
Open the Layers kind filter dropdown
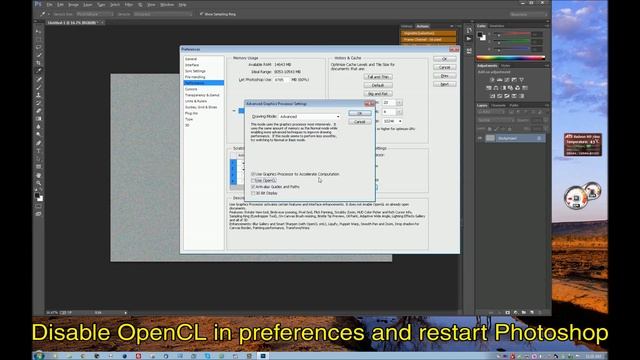click(x=490, y=112)
